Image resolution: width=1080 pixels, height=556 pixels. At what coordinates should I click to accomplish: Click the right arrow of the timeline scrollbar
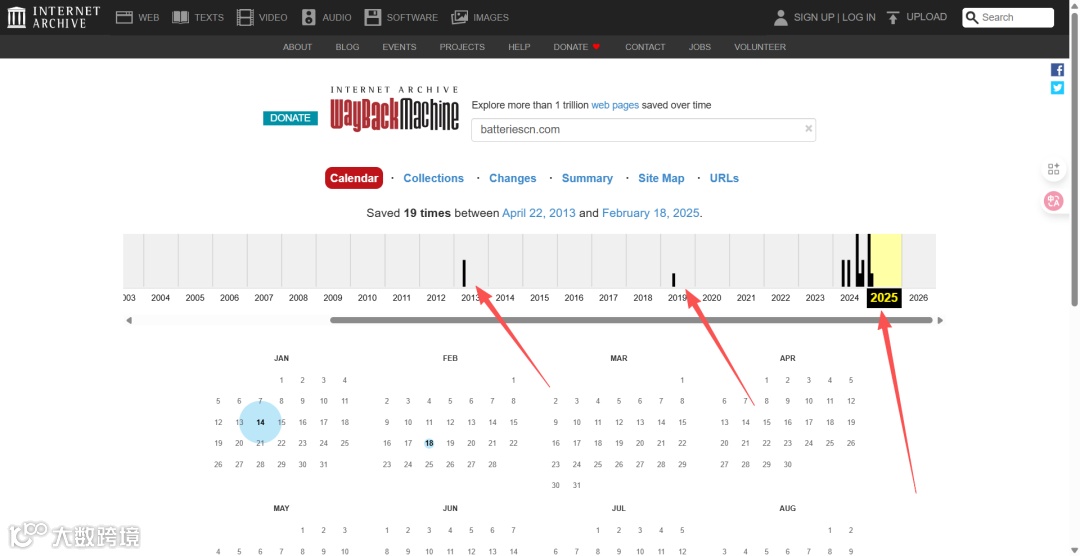click(940, 320)
